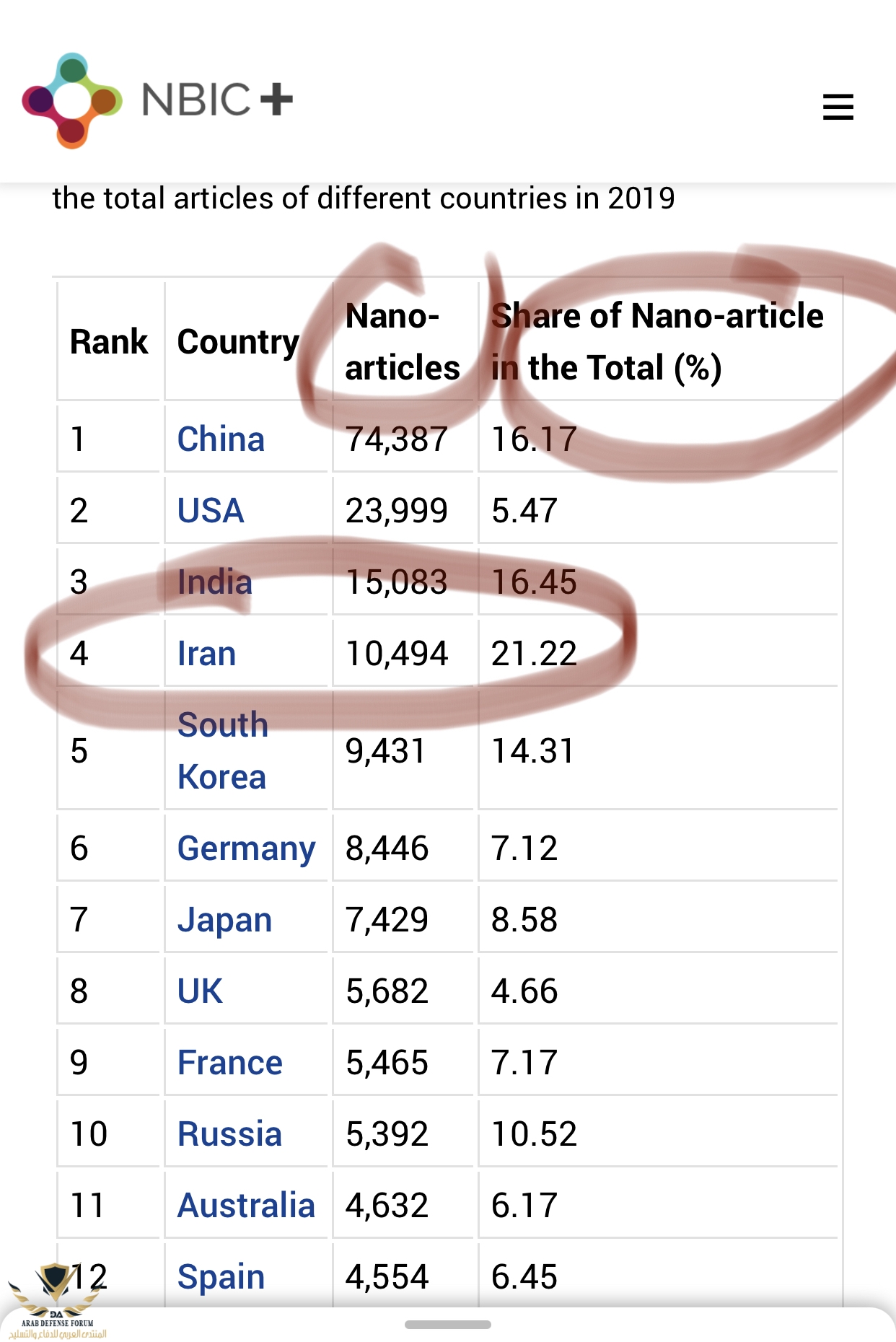This screenshot has height=1342, width=896.
Task: Follow the Australia link
Action: coord(246,1206)
